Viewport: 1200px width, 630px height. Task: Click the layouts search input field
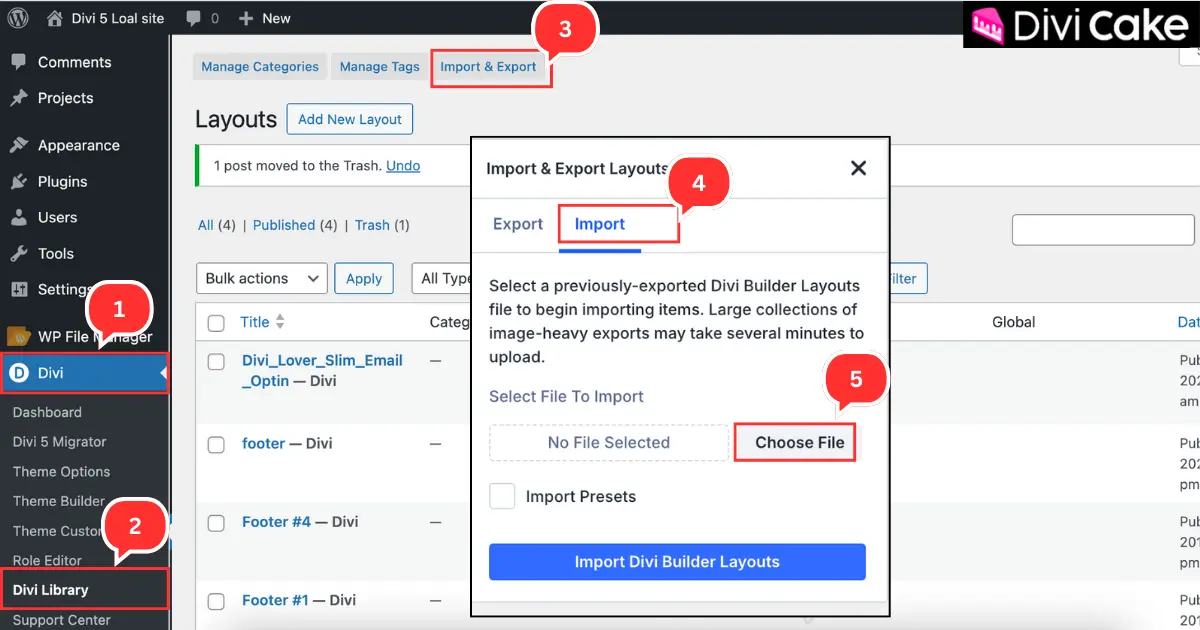pos(1104,229)
